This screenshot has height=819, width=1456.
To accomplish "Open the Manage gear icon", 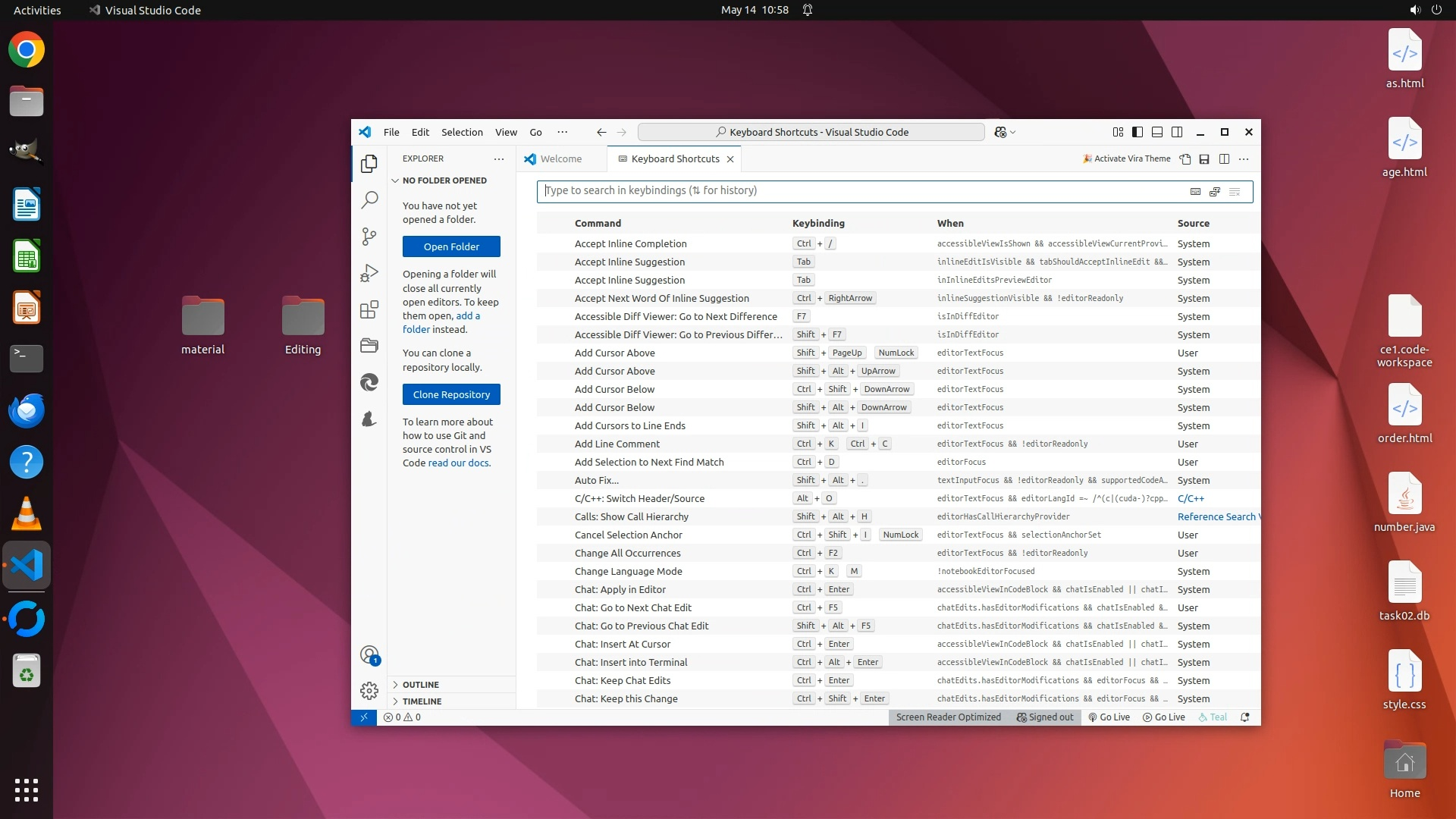I will pos(369,691).
